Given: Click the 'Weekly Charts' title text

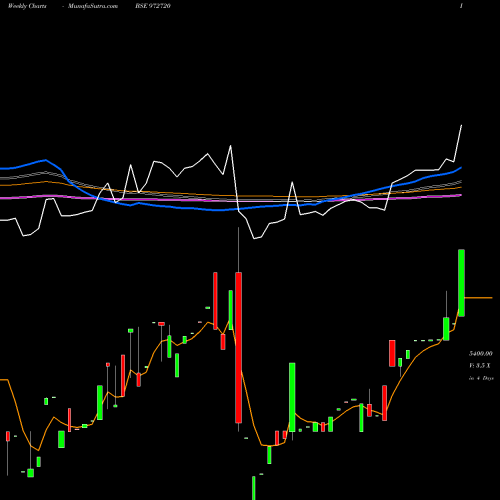Looking at the screenshot, I should (27, 6).
